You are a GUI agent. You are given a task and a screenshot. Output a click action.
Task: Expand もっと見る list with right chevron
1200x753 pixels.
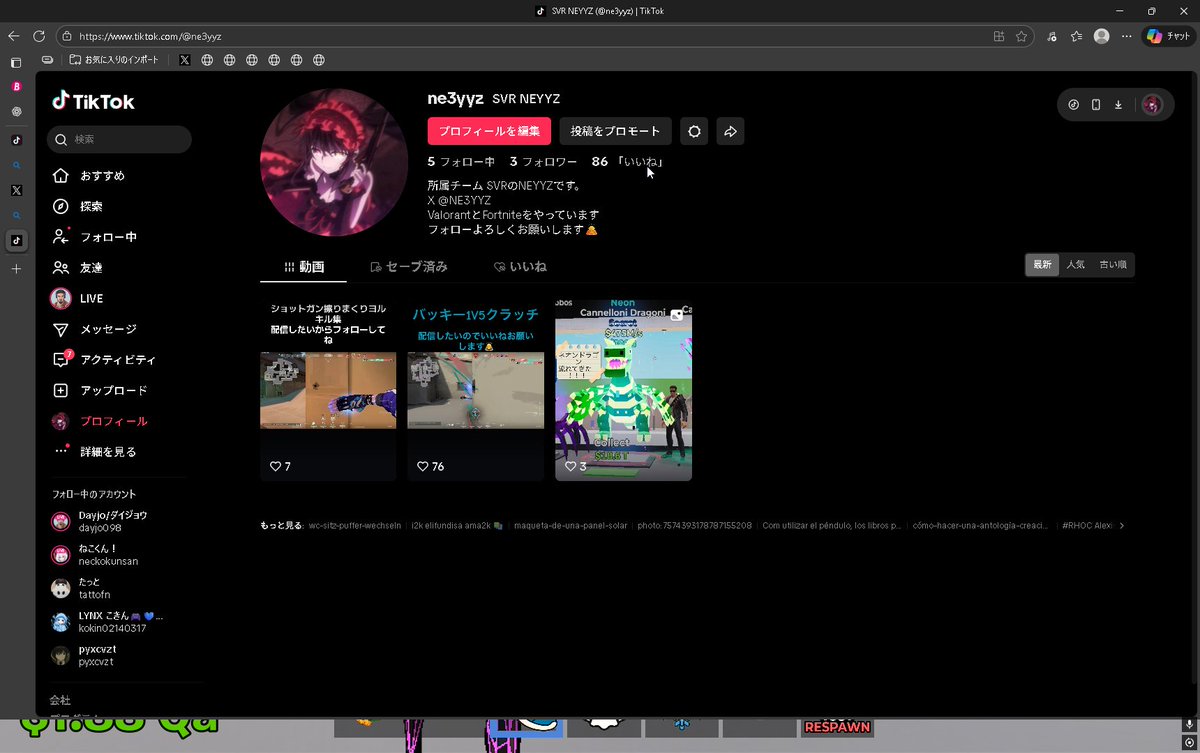coord(1121,525)
